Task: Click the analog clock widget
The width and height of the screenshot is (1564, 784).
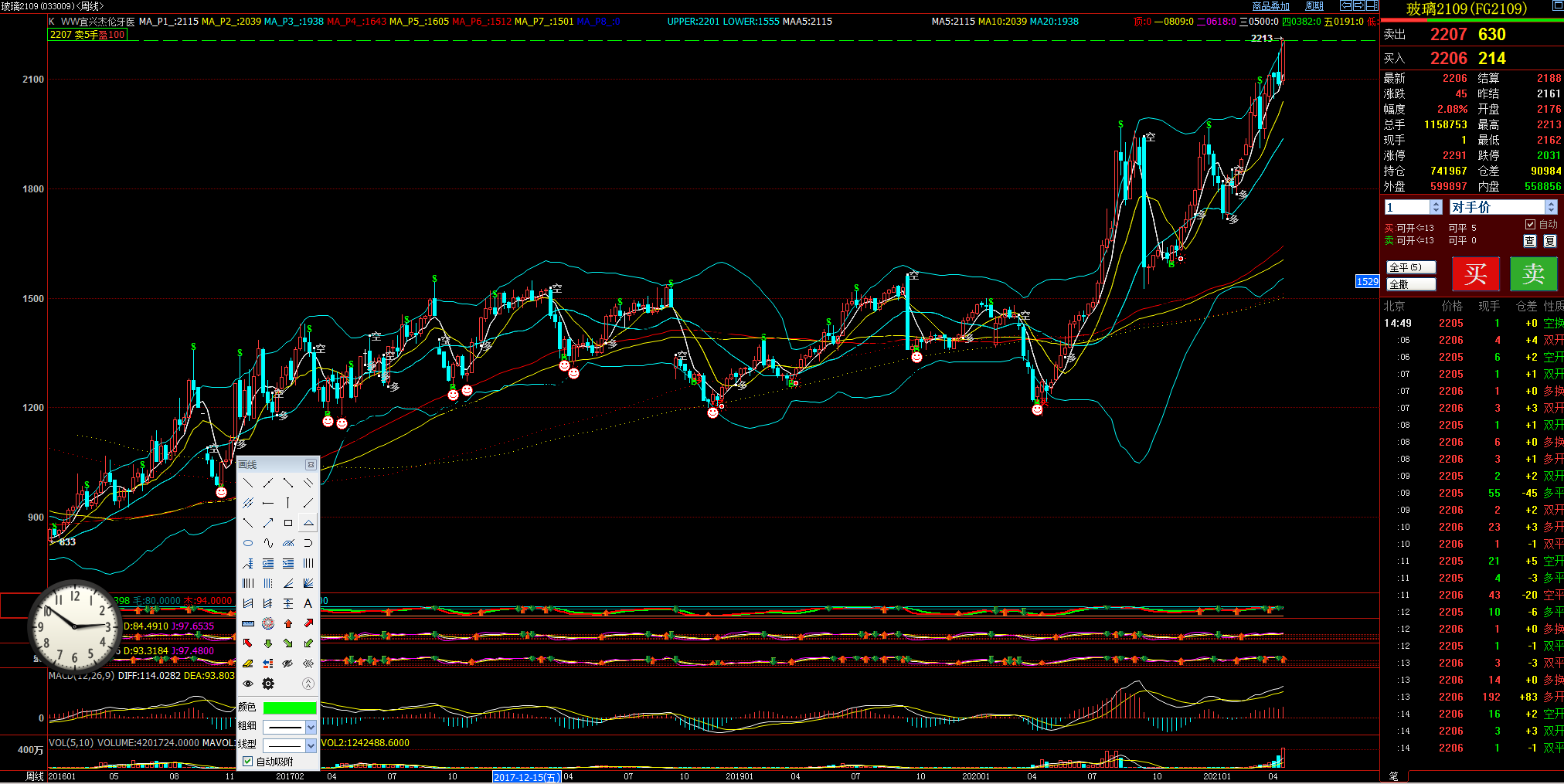Action: click(x=74, y=626)
